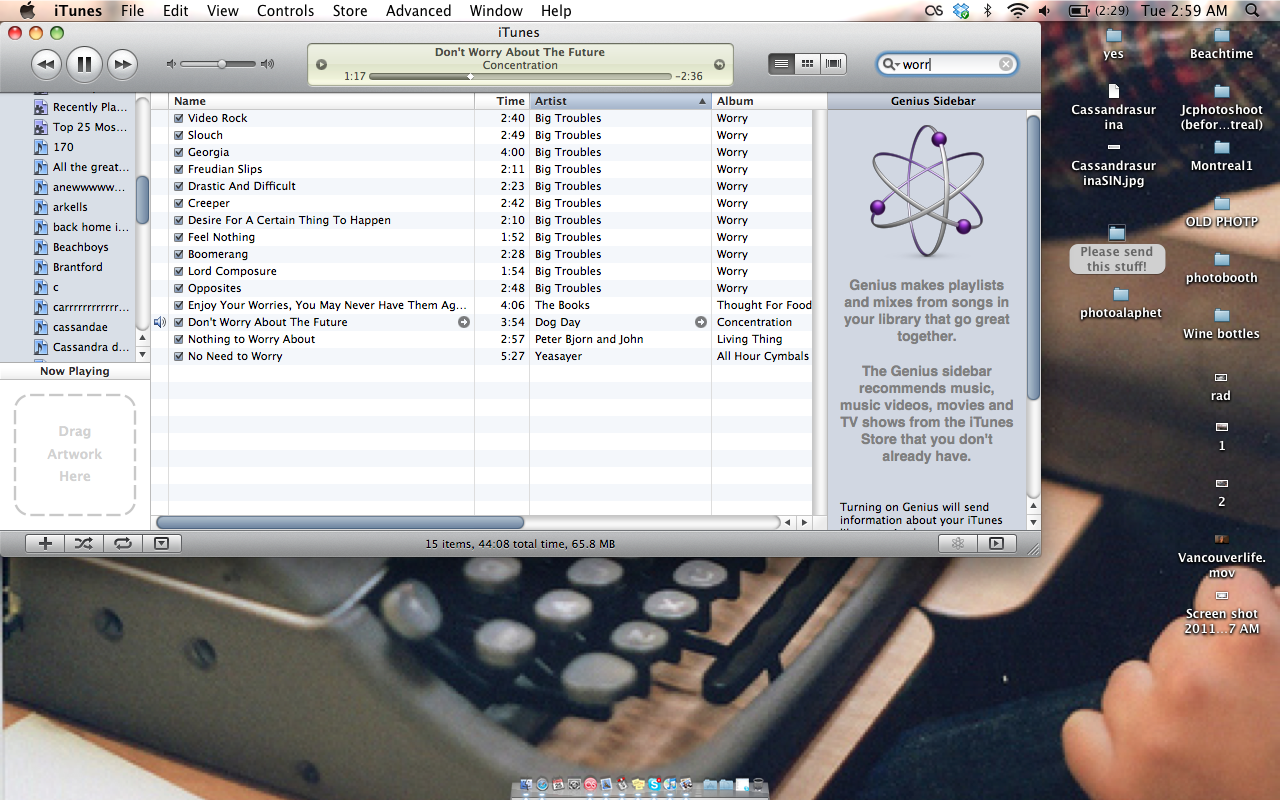Uncheck the Freudian Slips checkbox

[179, 169]
